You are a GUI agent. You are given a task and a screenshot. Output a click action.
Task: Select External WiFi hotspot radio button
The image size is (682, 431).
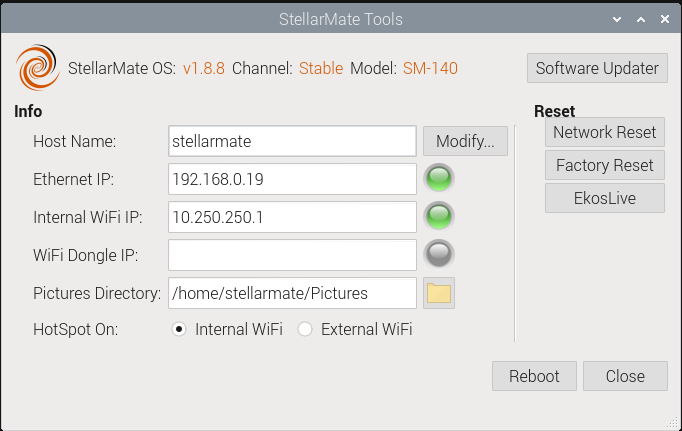pyautogui.click(x=305, y=329)
